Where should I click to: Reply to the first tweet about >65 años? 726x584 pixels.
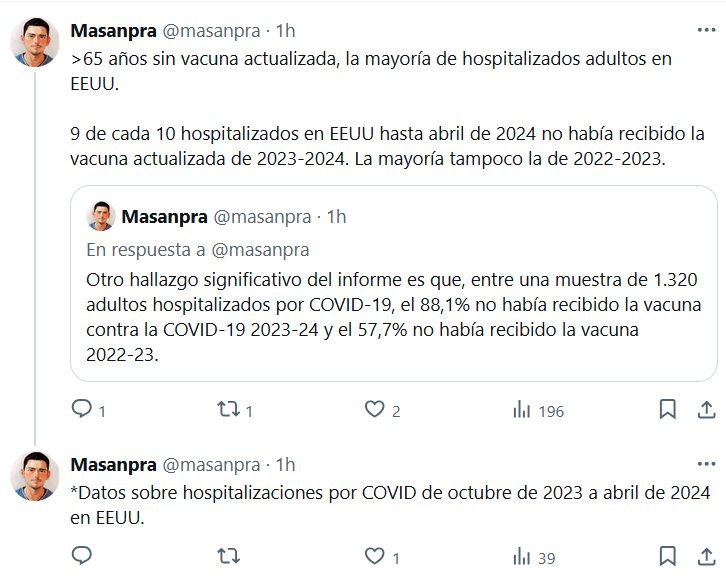coord(82,409)
